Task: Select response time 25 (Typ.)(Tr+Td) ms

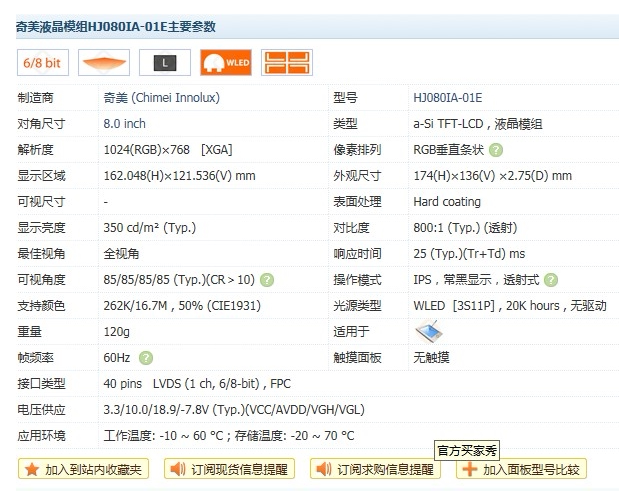Action: [x=469, y=253]
